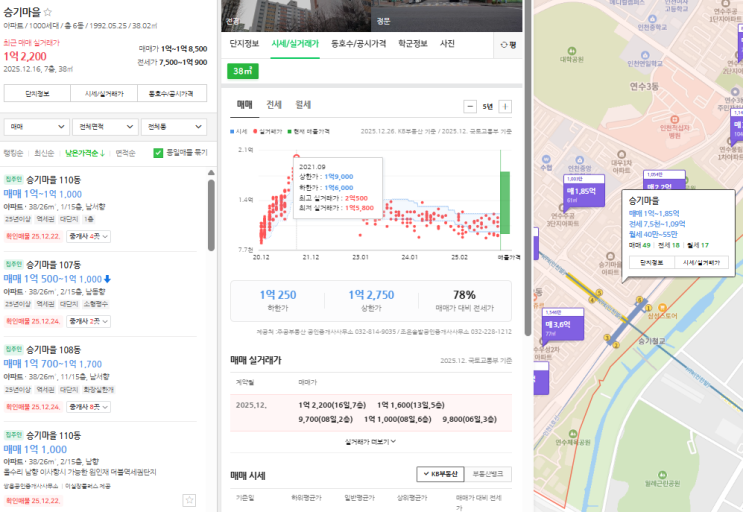The image size is (743, 512).
Task: Select the 매 1.85억 price marker
Action: pos(584,190)
